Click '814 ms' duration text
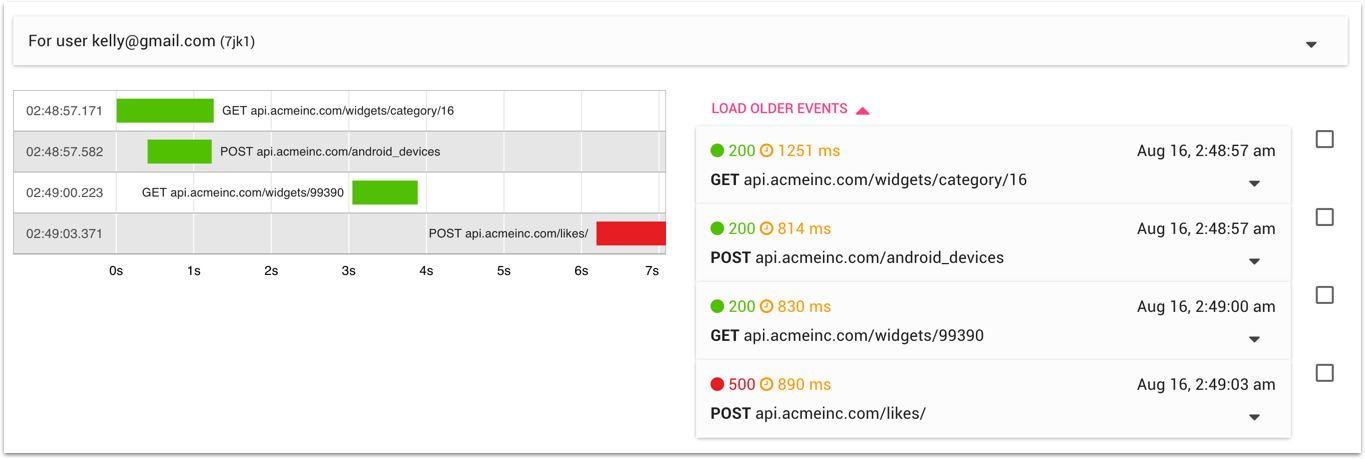This screenshot has height=459, width=1365. (804, 229)
